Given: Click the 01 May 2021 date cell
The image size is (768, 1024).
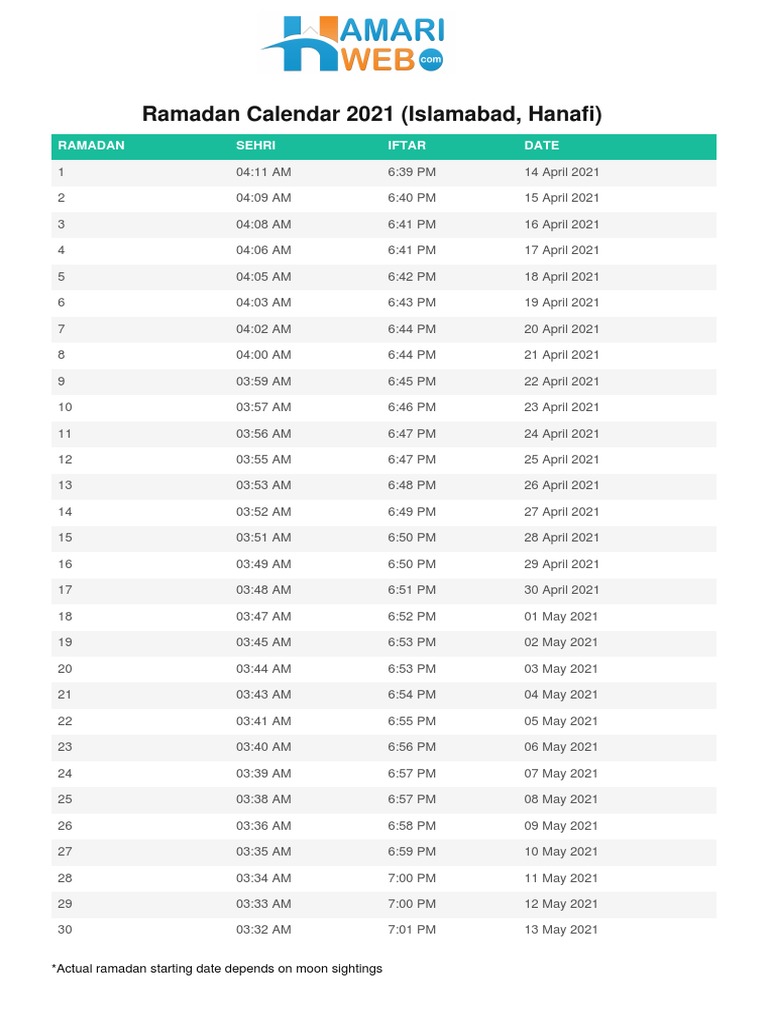Looking at the screenshot, I should (560, 617).
